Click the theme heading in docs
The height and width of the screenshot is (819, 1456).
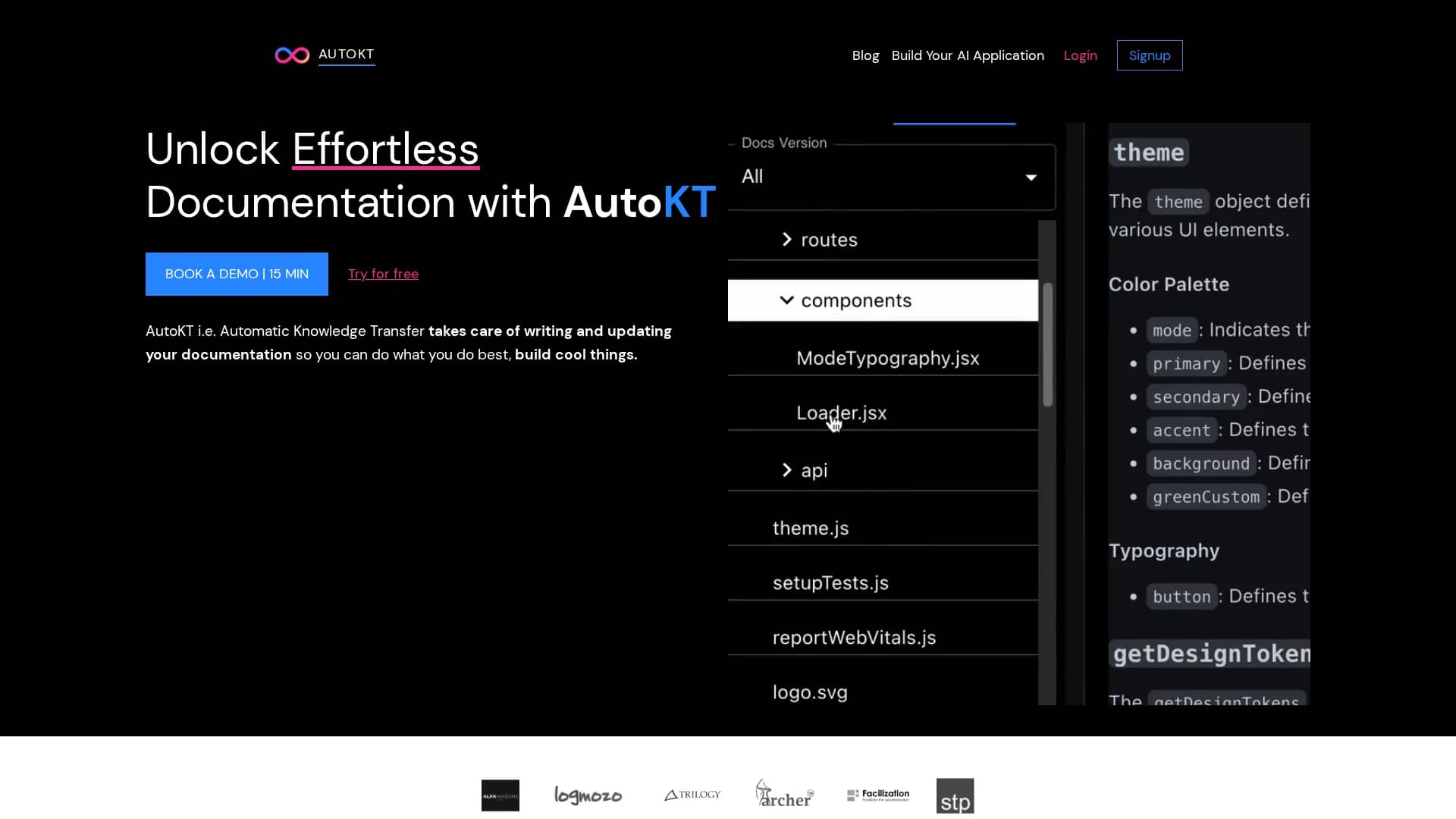point(1148,152)
